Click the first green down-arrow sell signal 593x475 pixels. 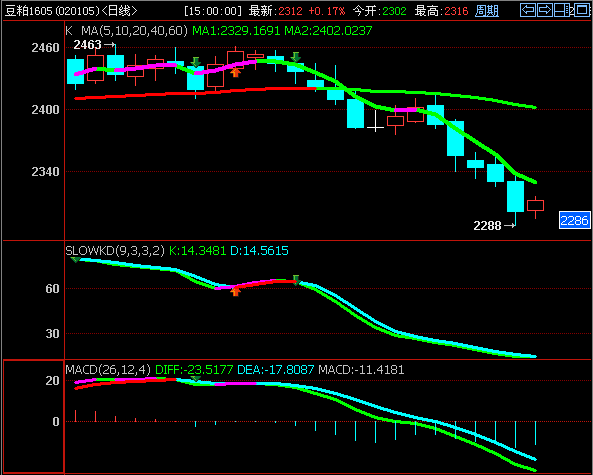[196, 62]
